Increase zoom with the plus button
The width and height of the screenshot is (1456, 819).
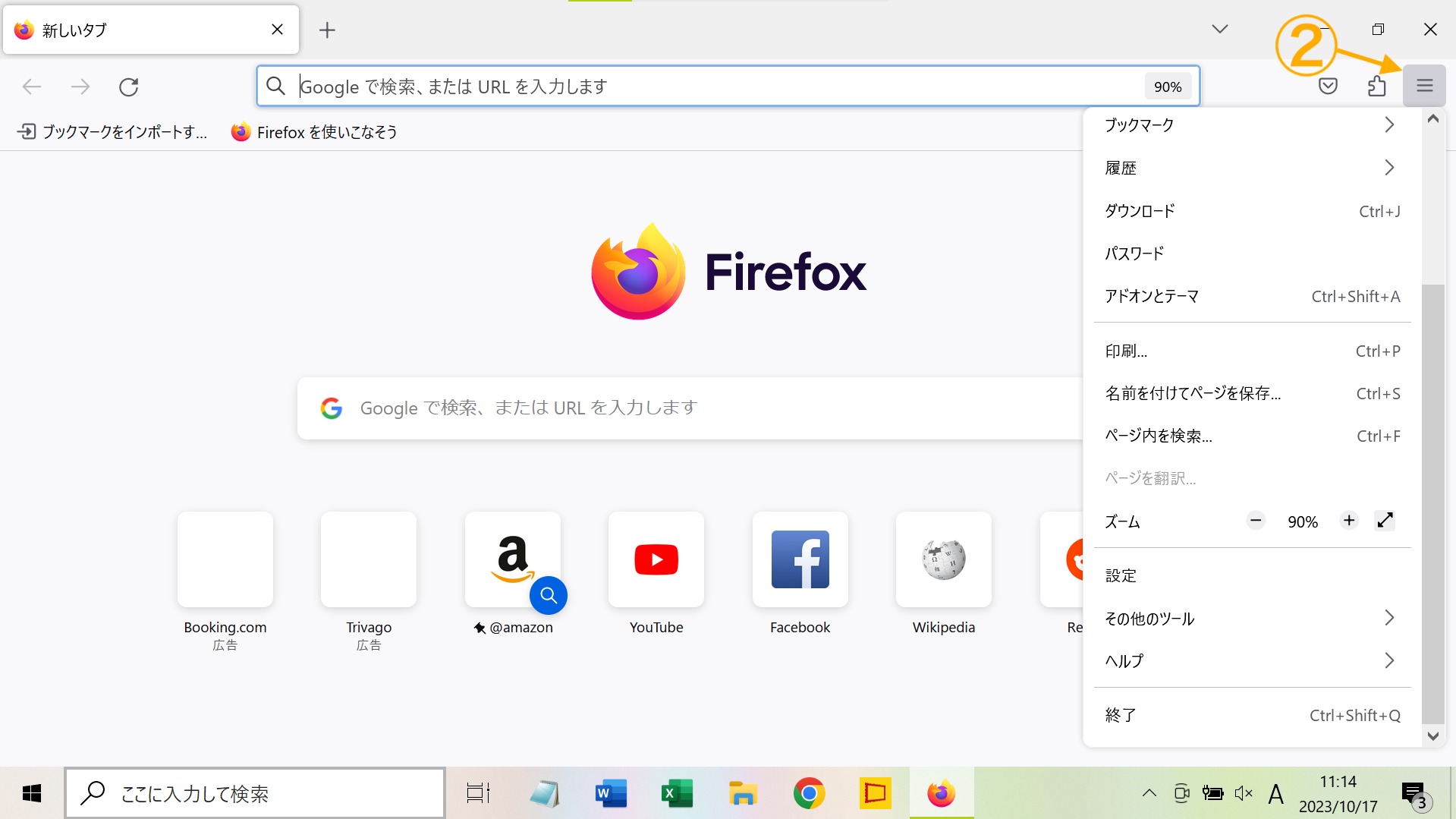[1349, 521]
